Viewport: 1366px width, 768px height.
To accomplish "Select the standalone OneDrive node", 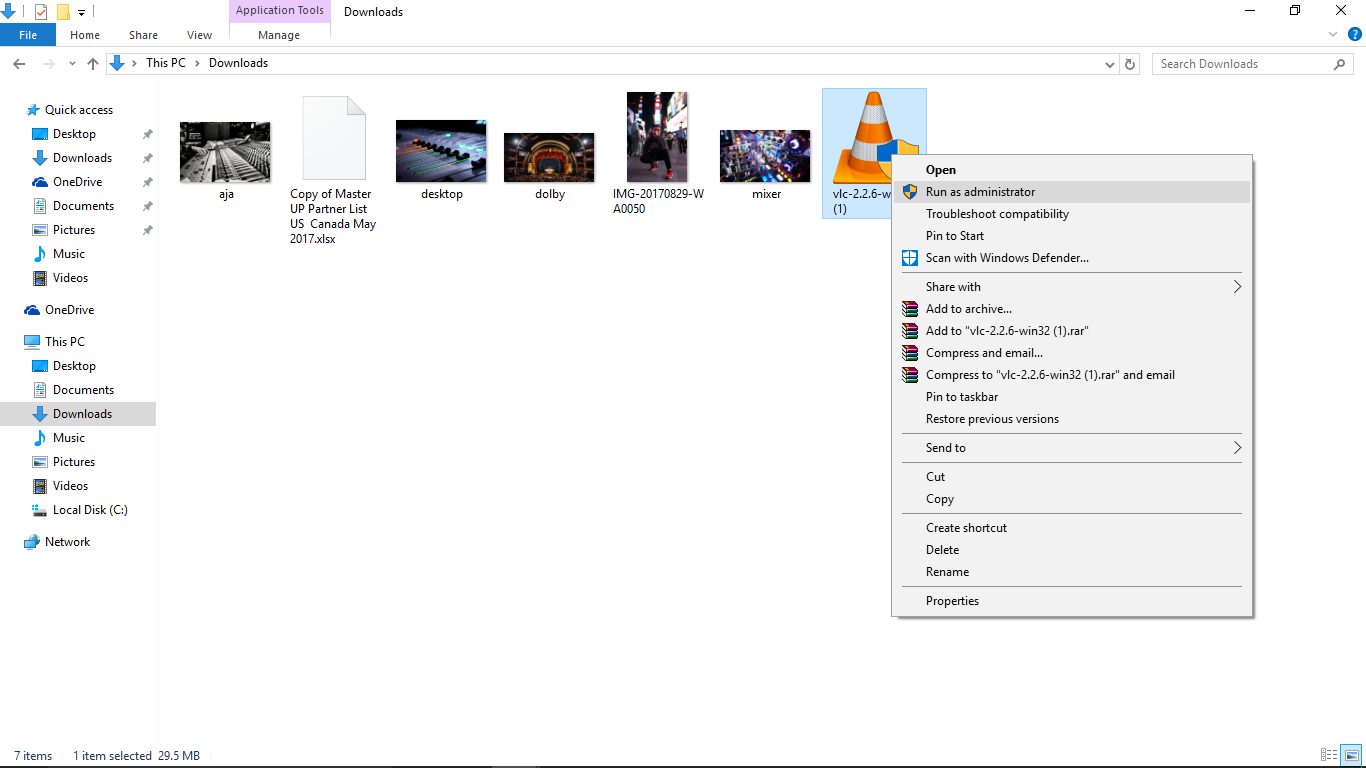I will 69,310.
